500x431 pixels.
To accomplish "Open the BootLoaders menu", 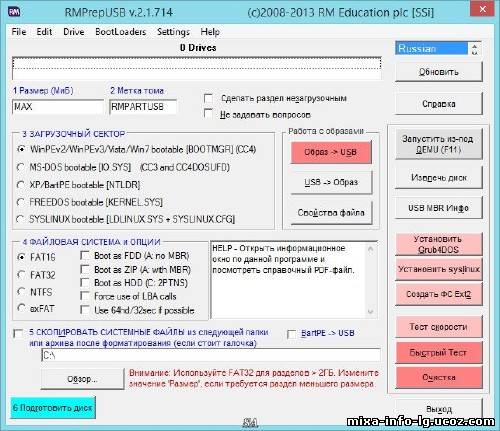I will [120, 32].
